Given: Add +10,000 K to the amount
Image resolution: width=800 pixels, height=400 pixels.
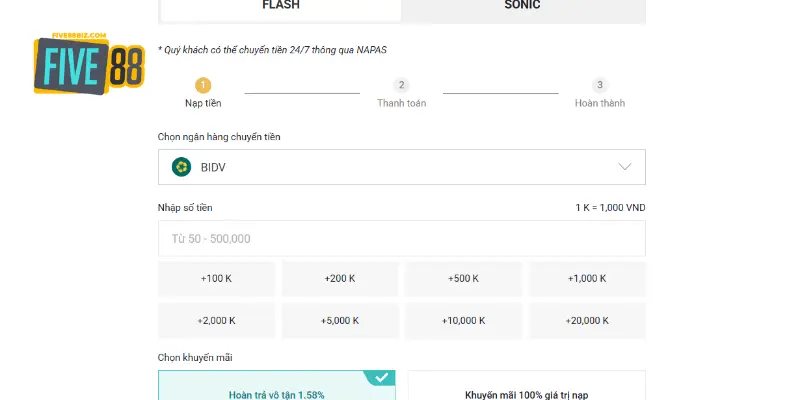Looking at the screenshot, I should click(x=463, y=320).
